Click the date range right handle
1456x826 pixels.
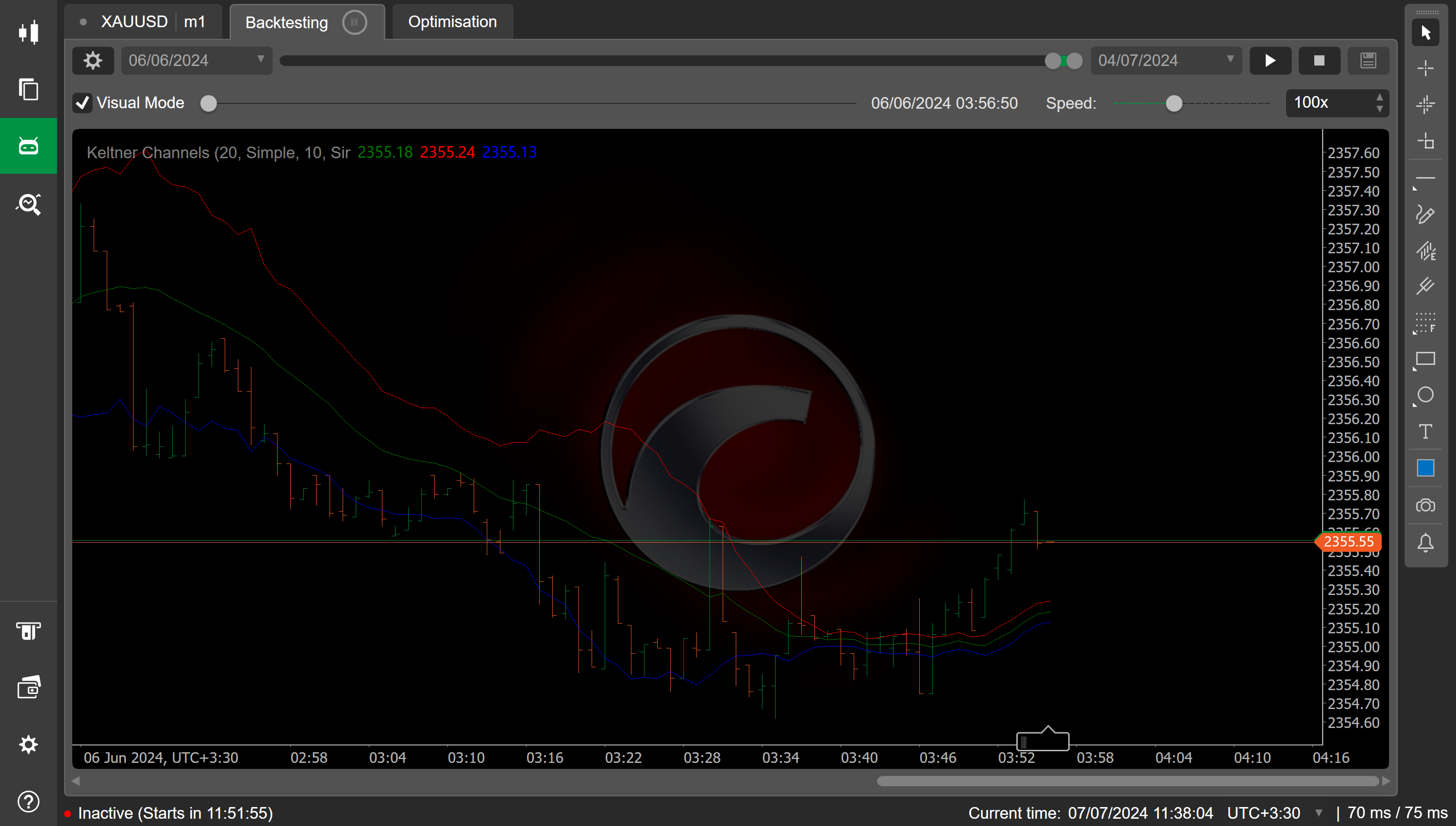coord(1074,61)
